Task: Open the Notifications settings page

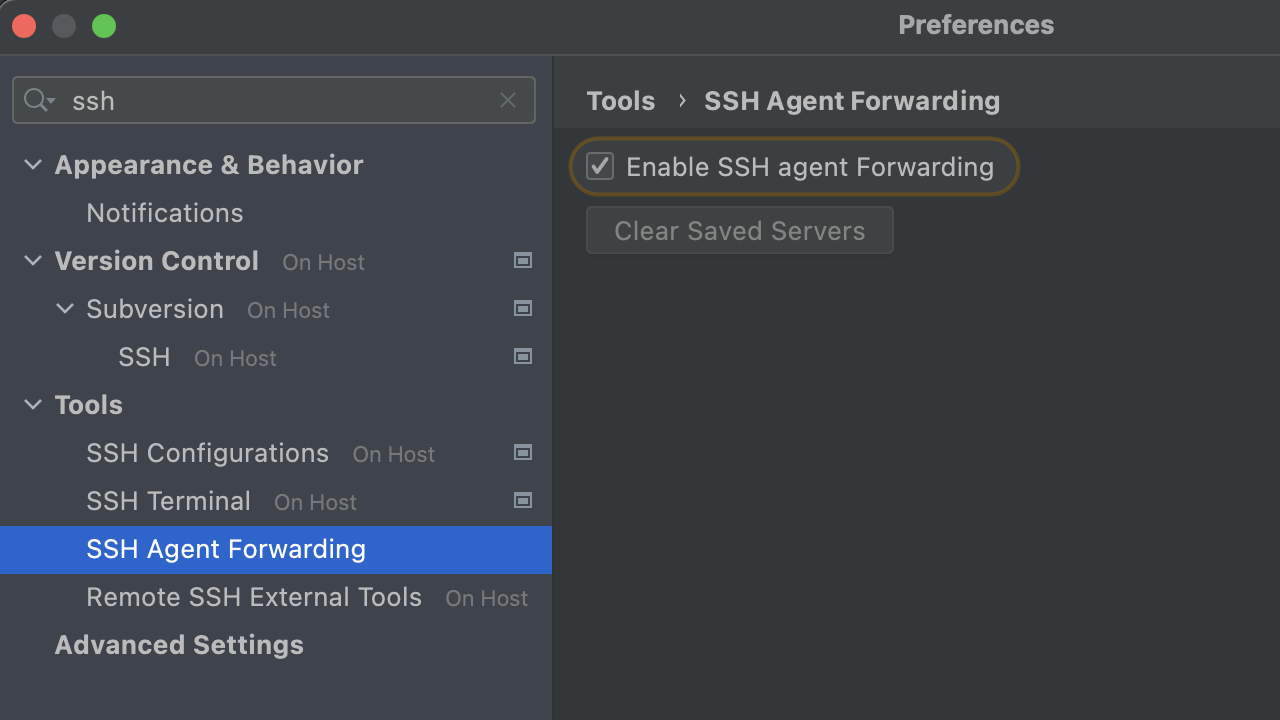Action: click(165, 213)
